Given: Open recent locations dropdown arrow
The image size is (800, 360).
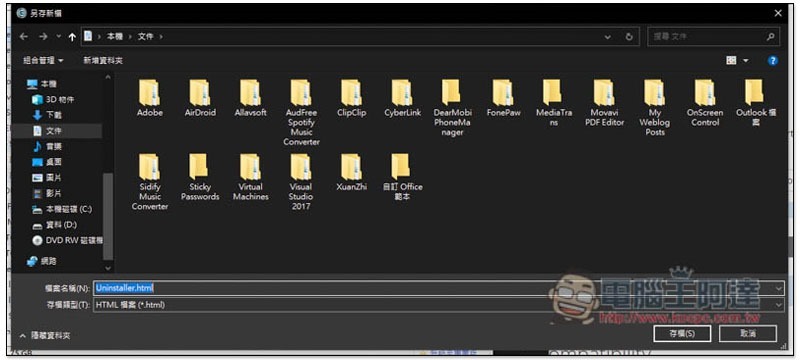Looking at the screenshot, I should point(59,37).
